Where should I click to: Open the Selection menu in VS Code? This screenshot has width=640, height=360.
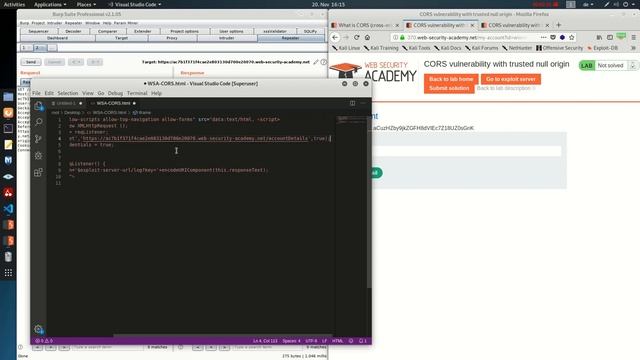click(67, 93)
